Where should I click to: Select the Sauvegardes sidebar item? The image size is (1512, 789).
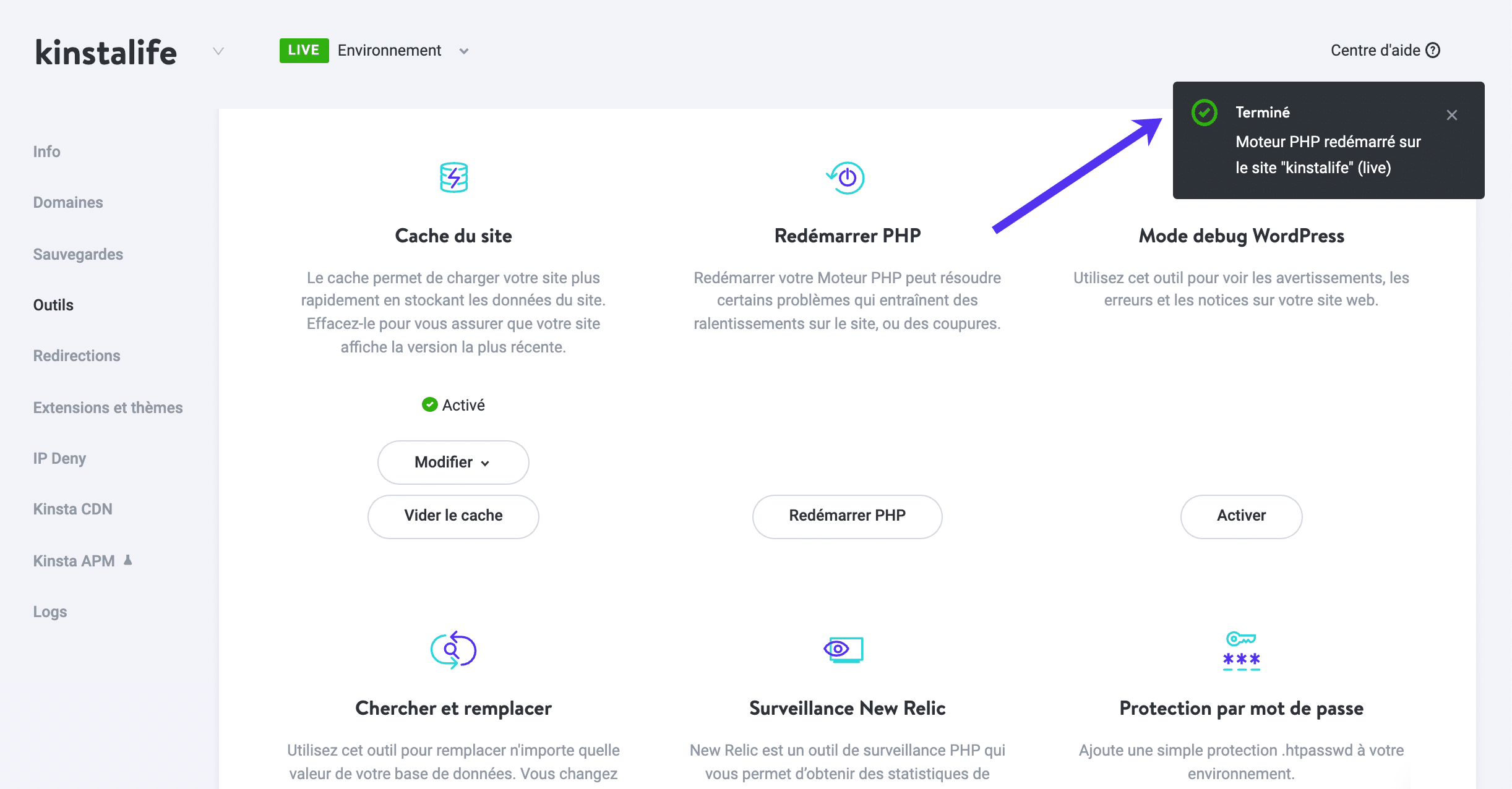tap(78, 254)
